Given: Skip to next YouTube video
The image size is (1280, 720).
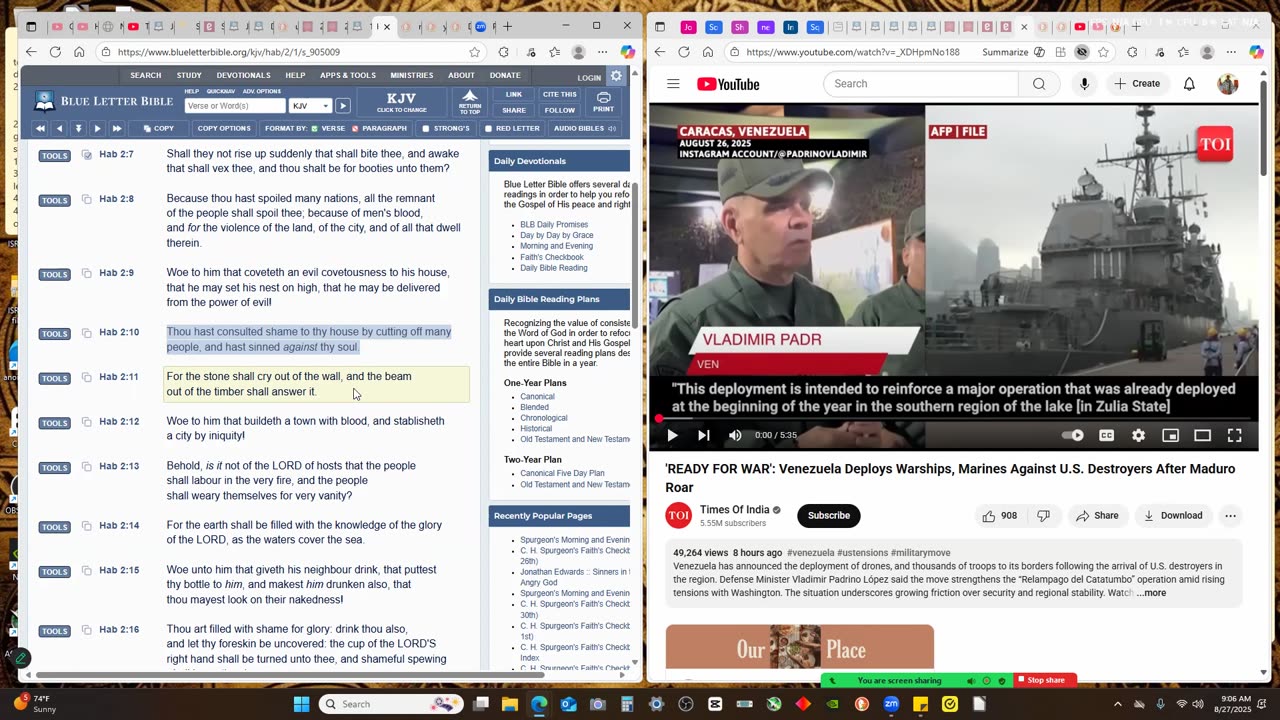Looking at the screenshot, I should (703, 435).
